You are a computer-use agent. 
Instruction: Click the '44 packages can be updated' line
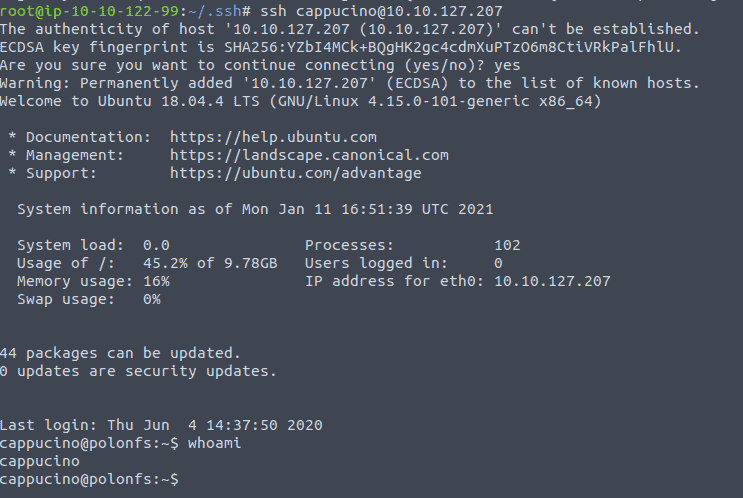tap(120, 353)
